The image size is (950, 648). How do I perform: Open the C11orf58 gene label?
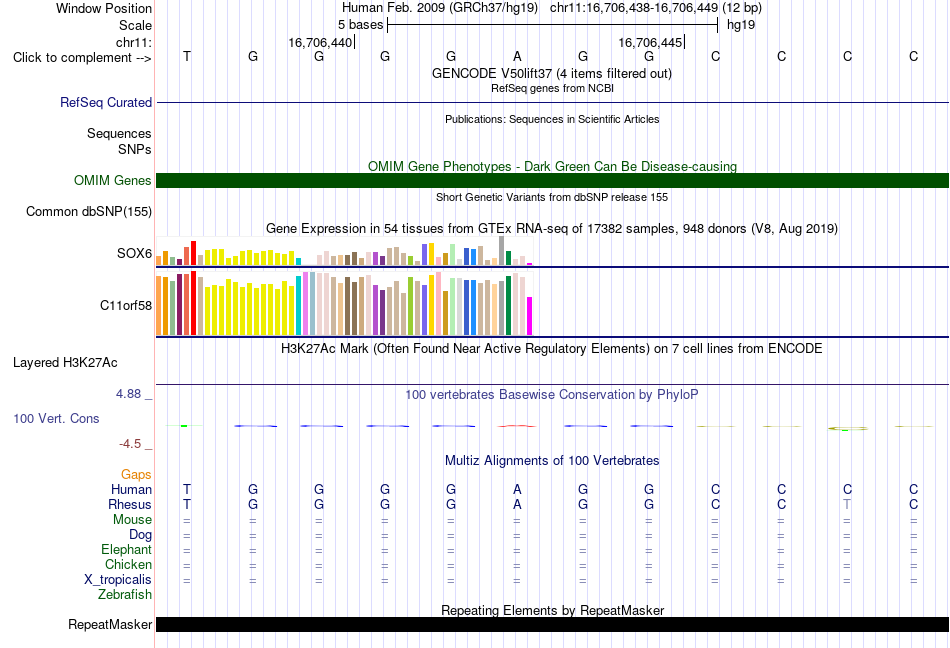click(x=126, y=305)
